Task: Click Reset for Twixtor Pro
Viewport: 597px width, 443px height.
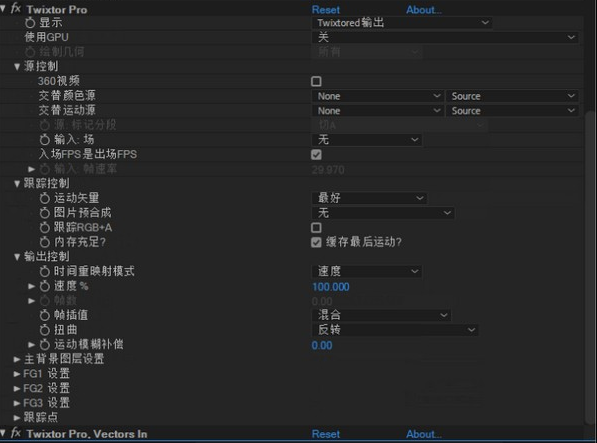Action: coord(326,10)
